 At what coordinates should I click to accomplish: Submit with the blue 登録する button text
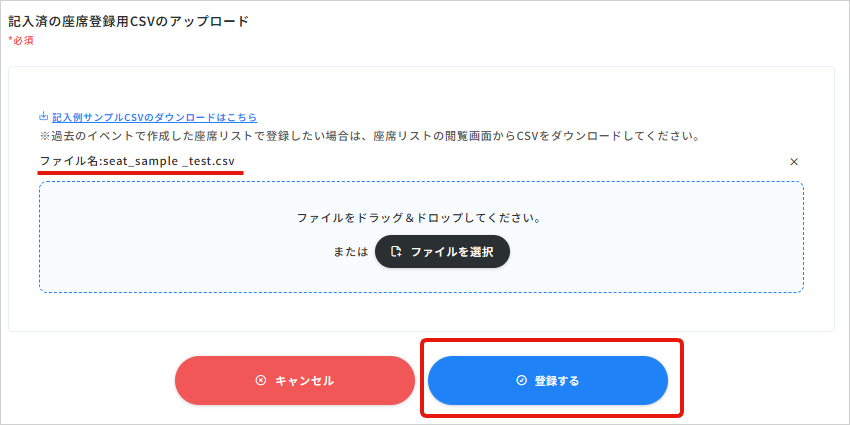pyautogui.click(x=557, y=381)
